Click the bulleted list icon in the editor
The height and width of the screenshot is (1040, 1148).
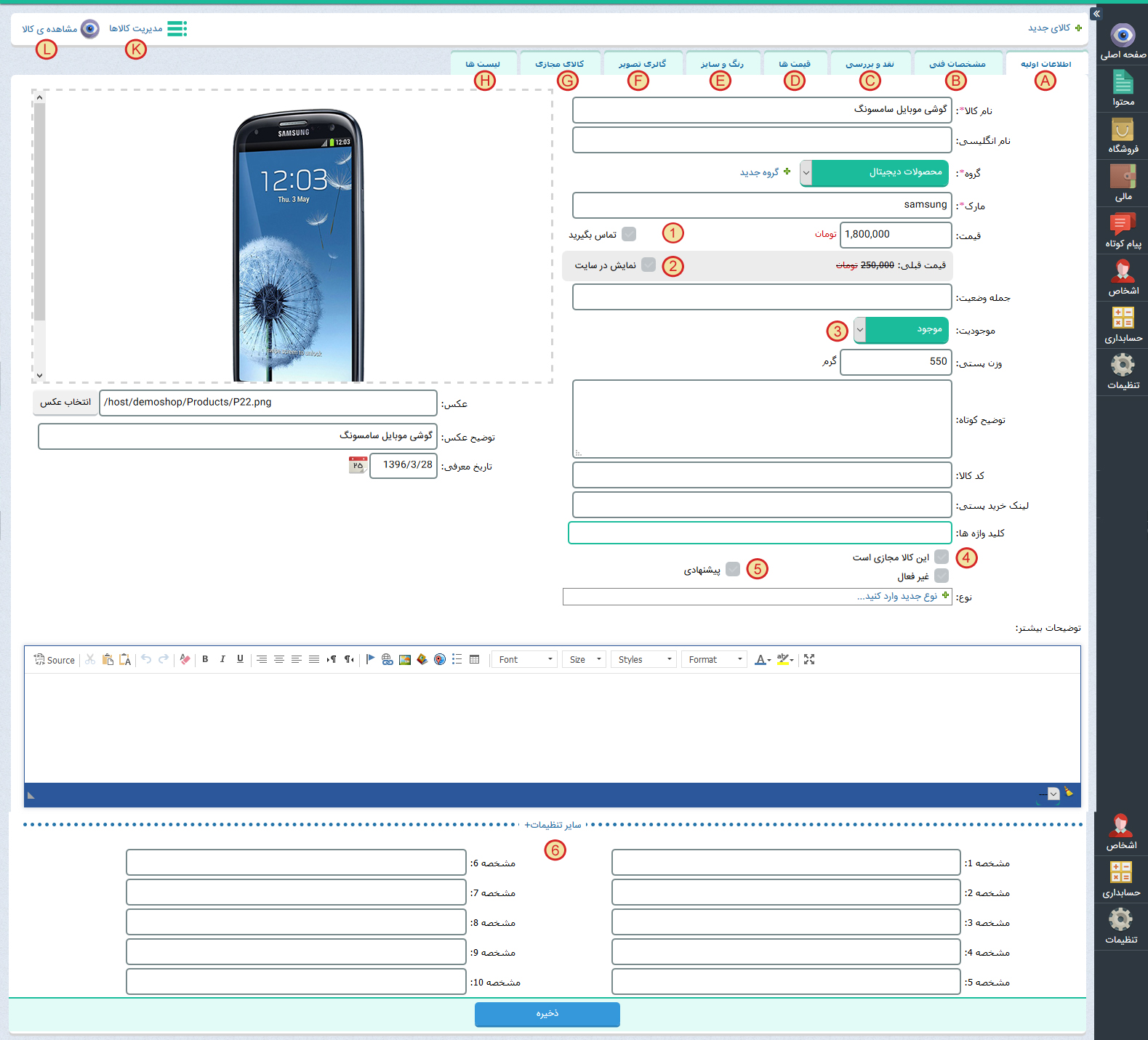point(457,659)
